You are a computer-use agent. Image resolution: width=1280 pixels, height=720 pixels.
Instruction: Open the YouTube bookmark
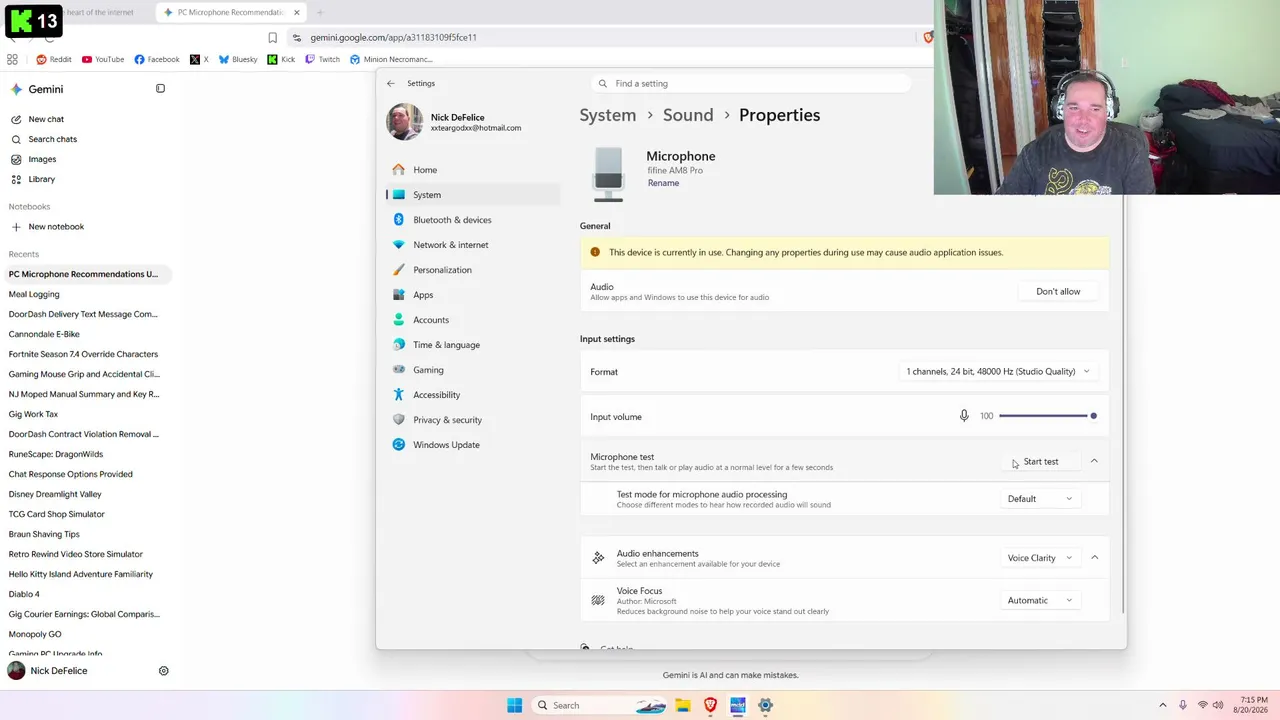pyautogui.click(x=103, y=60)
